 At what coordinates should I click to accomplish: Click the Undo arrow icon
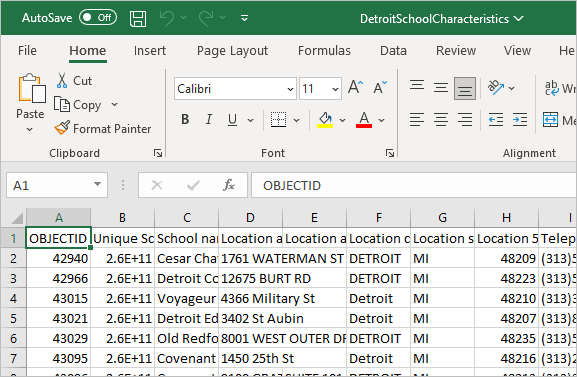[x=167, y=18]
